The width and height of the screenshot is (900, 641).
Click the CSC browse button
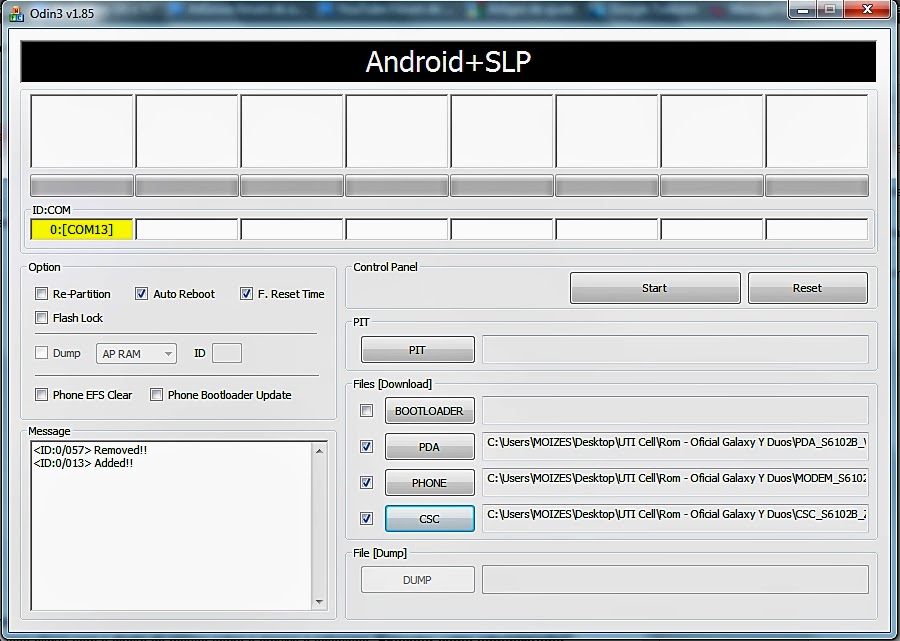click(429, 519)
